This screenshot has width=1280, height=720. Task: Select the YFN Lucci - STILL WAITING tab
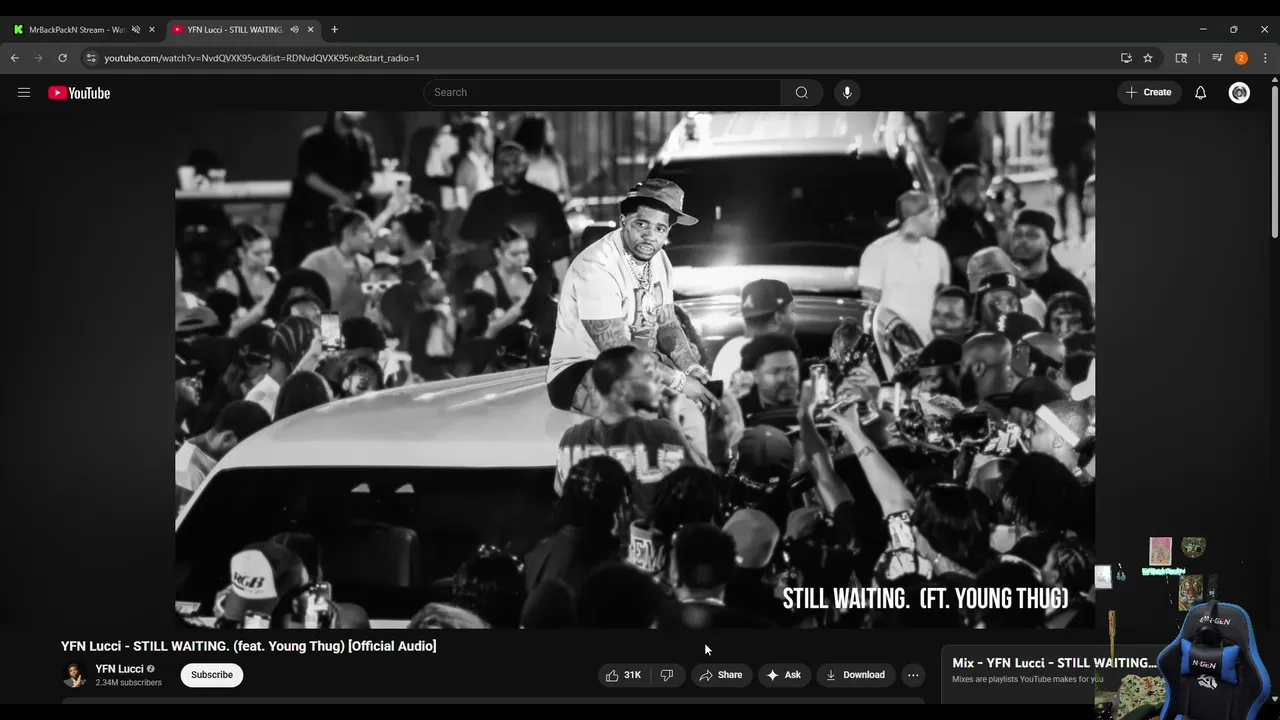235,30
